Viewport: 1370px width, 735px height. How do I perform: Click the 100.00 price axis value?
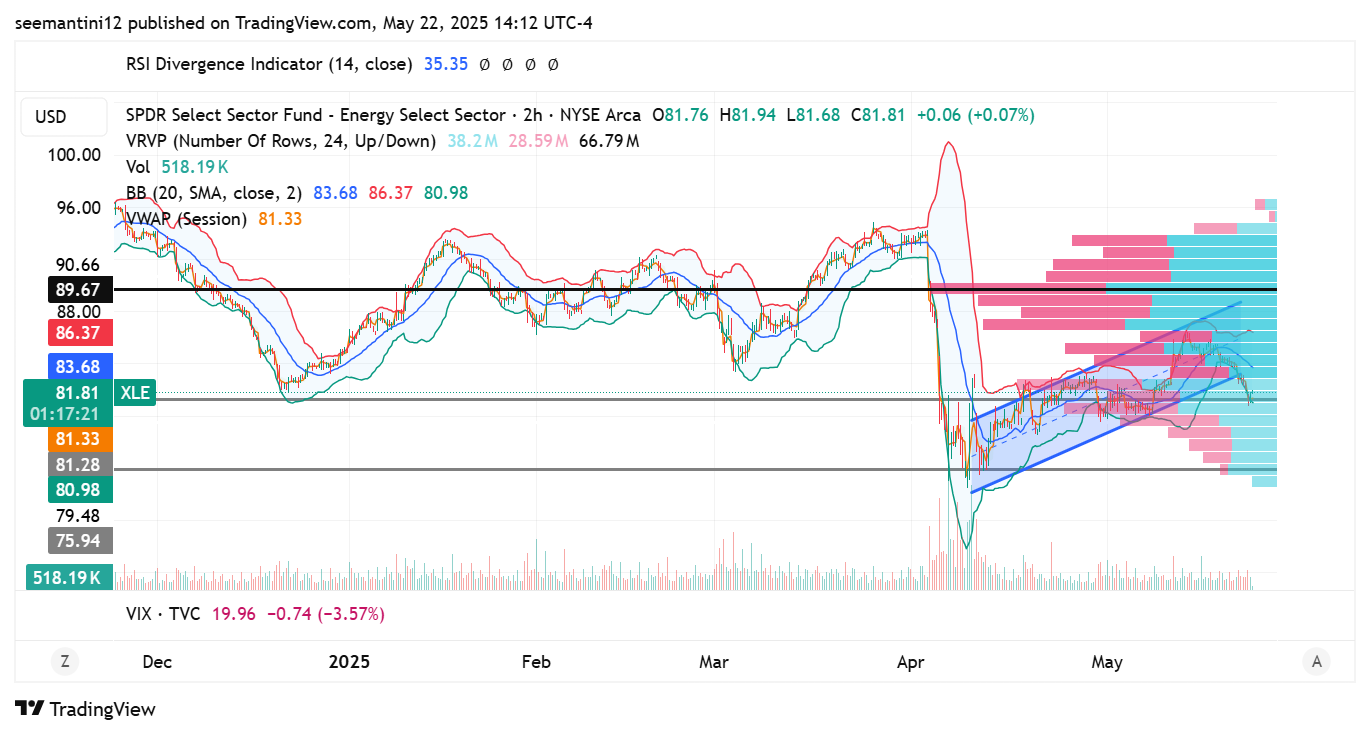77,155
